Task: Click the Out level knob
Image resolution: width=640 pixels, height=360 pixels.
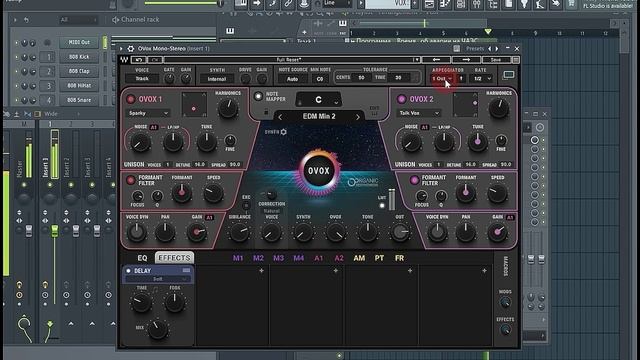Action: click(400, 232)
